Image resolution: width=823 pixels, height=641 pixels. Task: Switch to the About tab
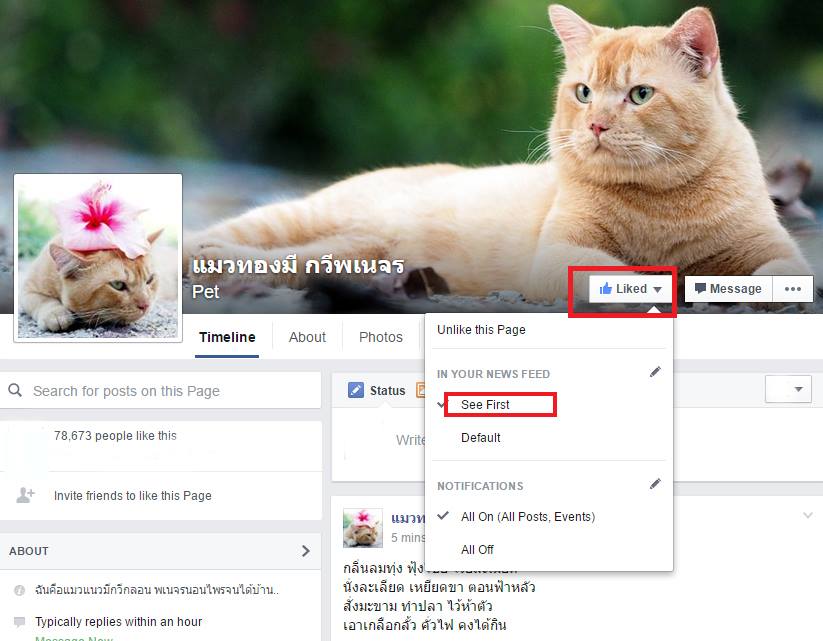(307, 337)
